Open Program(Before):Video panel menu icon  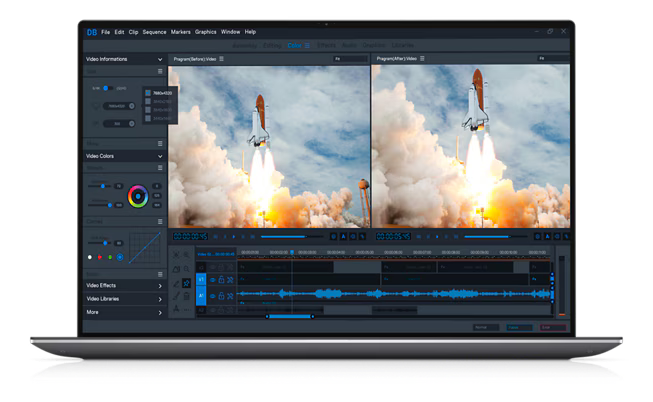point(222,59)
